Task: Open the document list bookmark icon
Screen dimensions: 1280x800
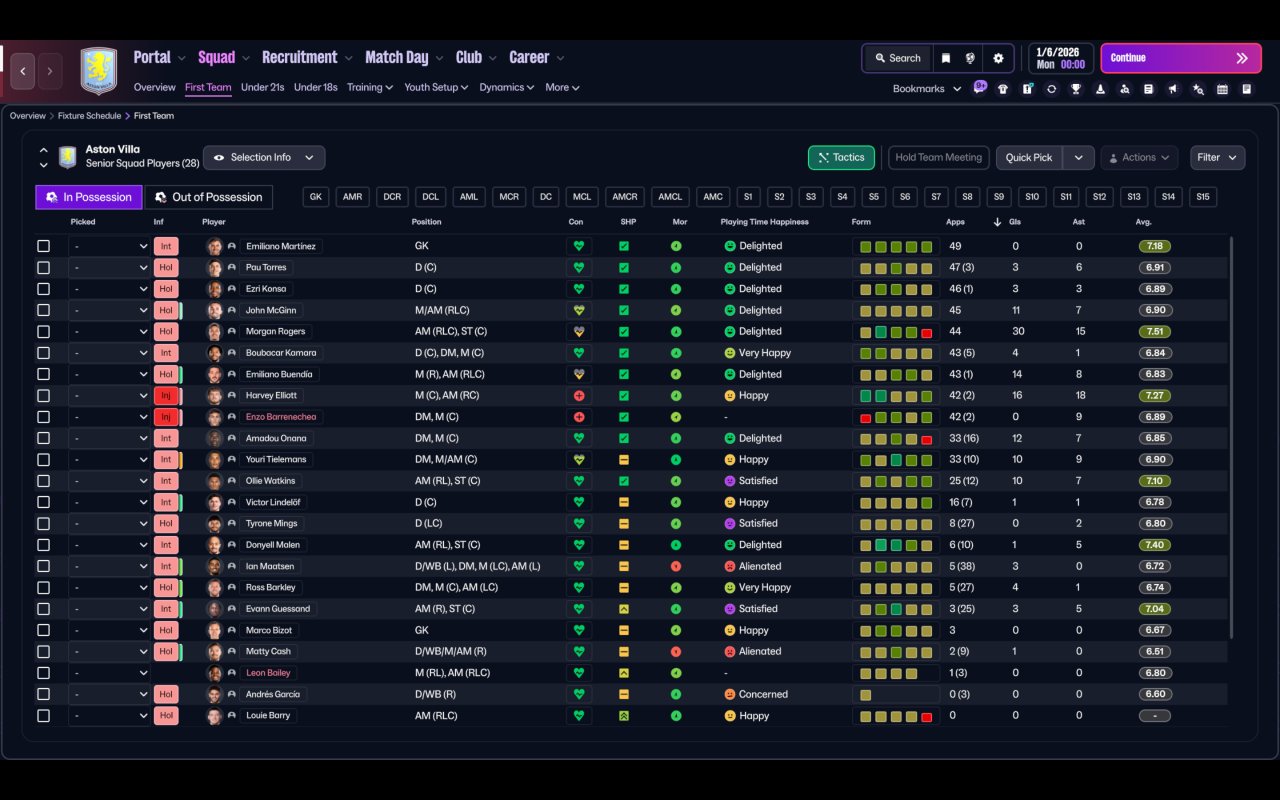Action: pyautogui.click(x=1149, y=89)
